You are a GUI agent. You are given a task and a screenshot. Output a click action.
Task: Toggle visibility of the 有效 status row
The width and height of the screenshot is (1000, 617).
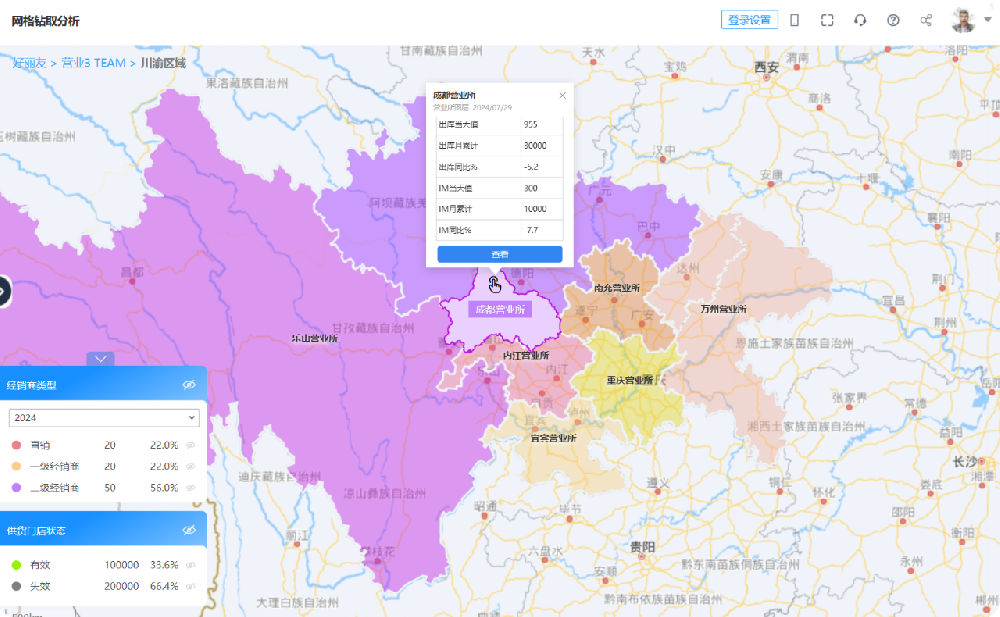pyautogui.click(x=190, y=565)
